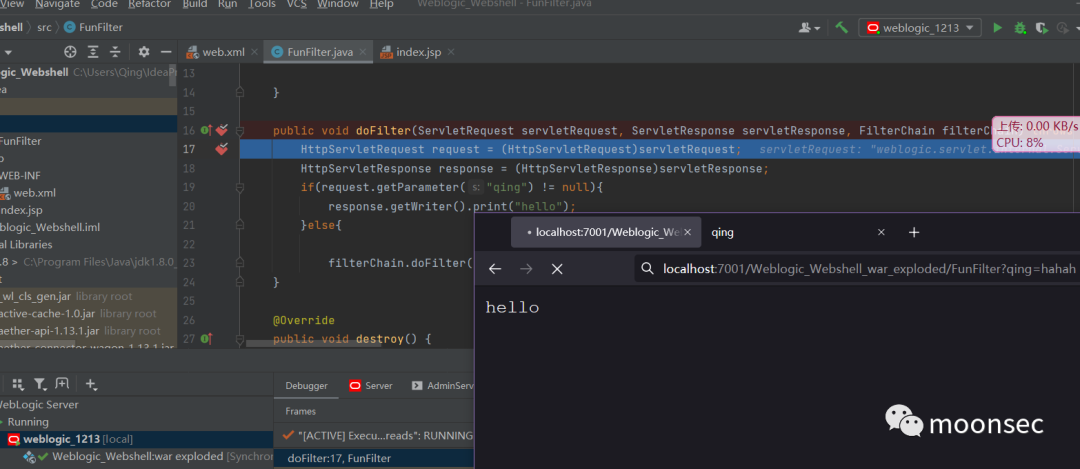
Task: Open the Help menu
Action: [x=382, y=5]
